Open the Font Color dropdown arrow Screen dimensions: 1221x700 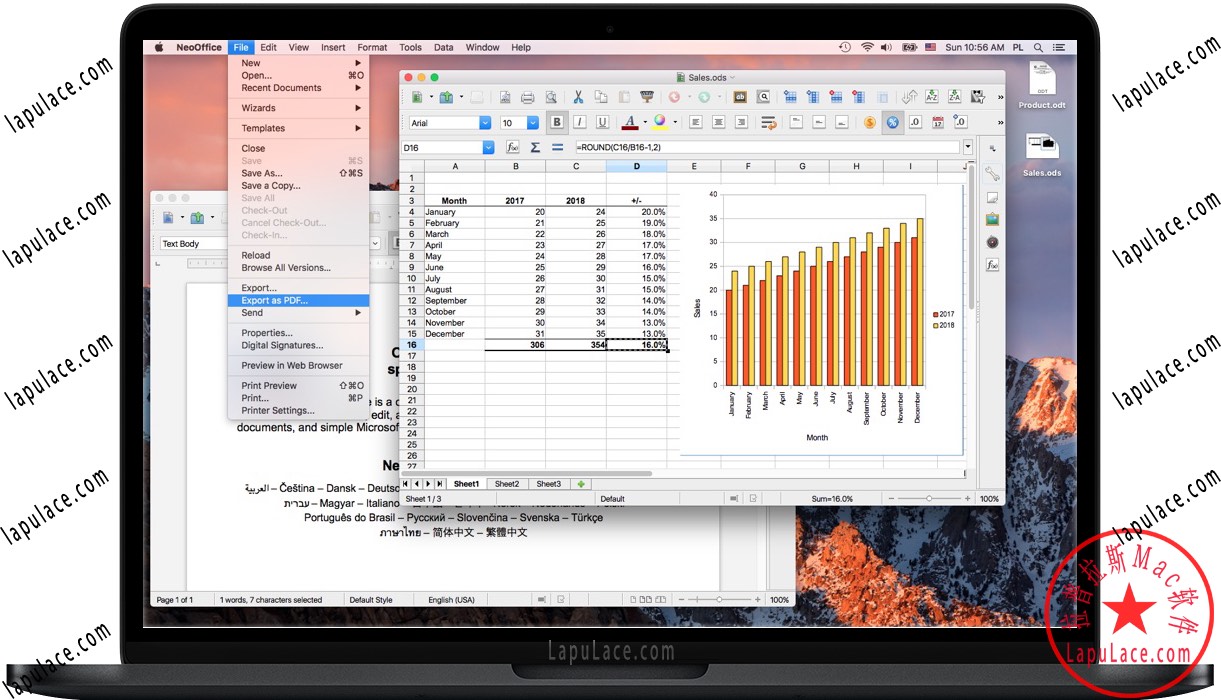[643, 122]
